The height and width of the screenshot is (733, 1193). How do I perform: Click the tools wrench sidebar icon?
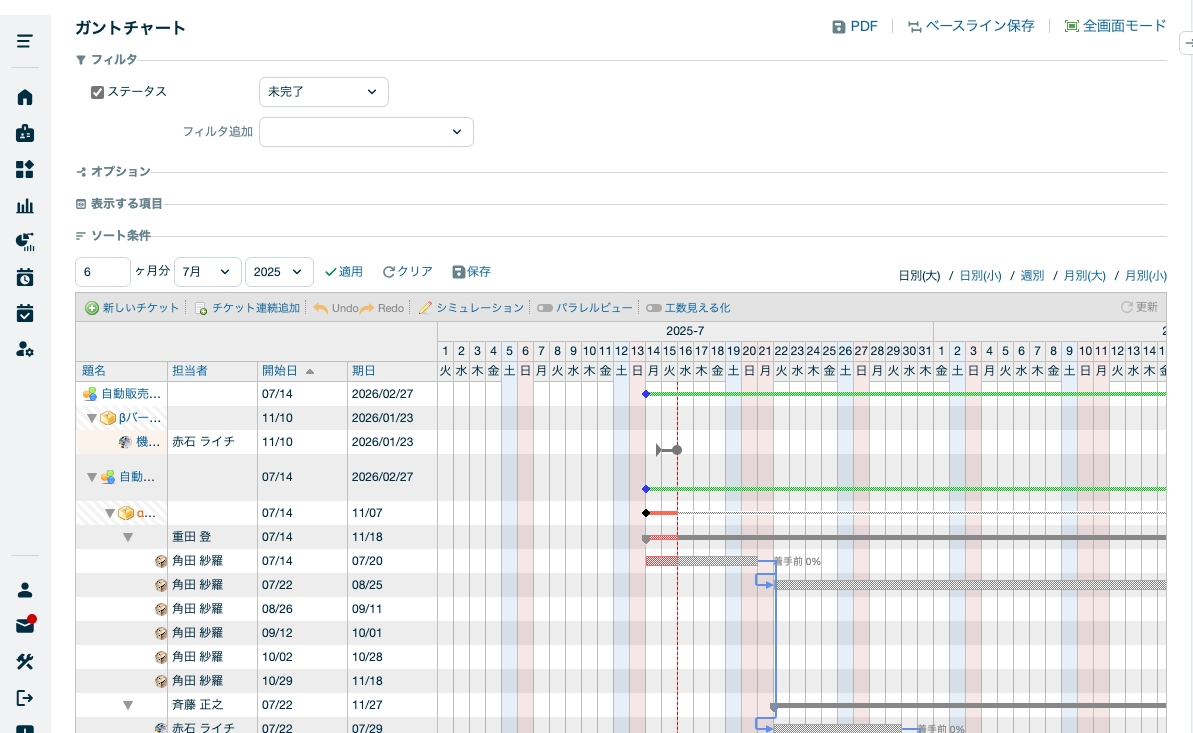click(25, 662)
